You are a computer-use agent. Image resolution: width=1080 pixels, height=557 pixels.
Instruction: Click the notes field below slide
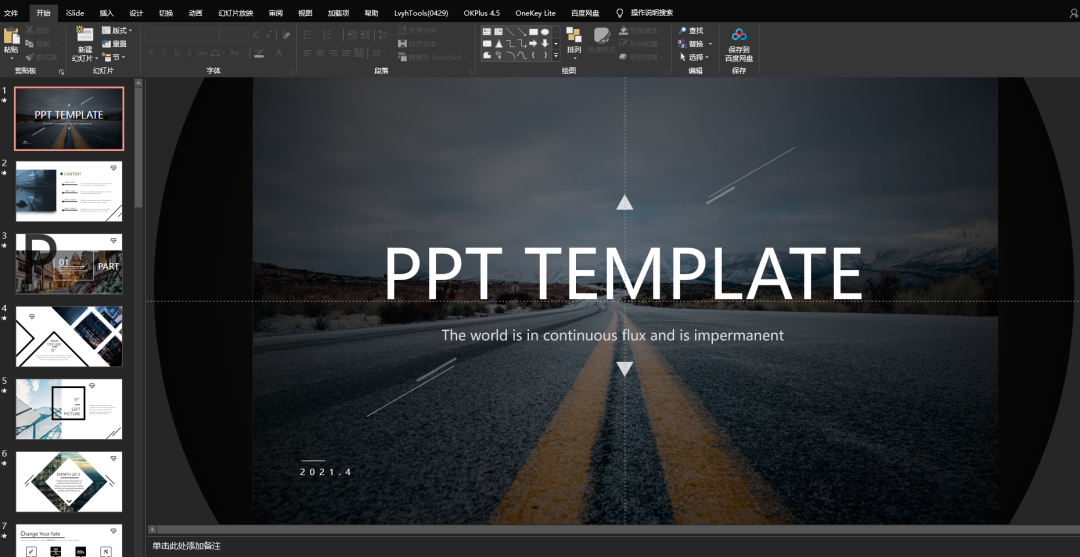[x=613, y=546]
